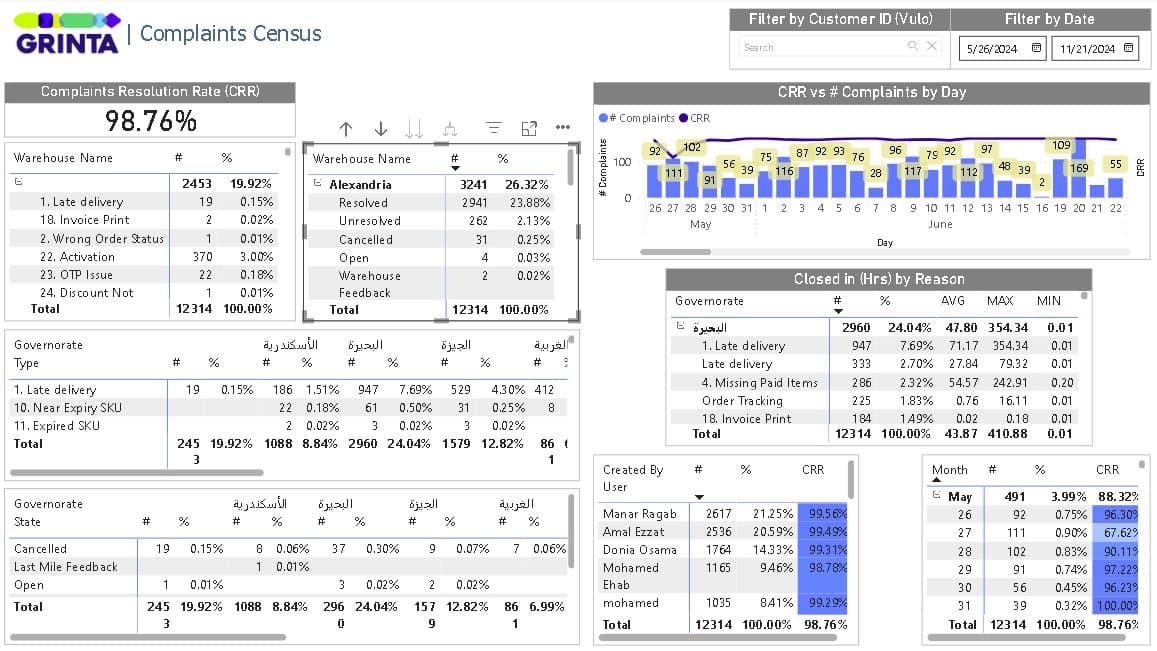
Task: Open calendar picker for start date 5/26/2024
Action: coord(1036,48)
